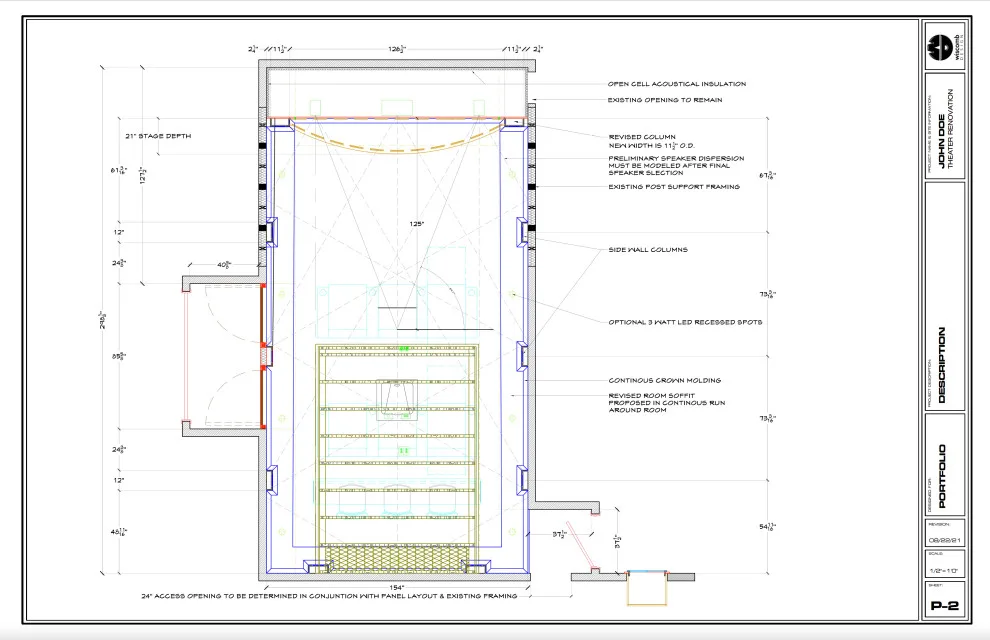Select 'Existing post support framing' label
This screenshot has height=640, width=990.
pos(674,187)
